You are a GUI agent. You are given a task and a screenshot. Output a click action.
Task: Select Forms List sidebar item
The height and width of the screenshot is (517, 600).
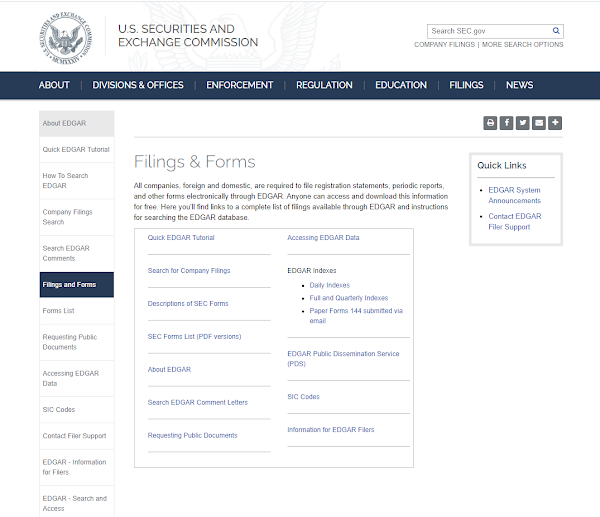click(77, 311)
